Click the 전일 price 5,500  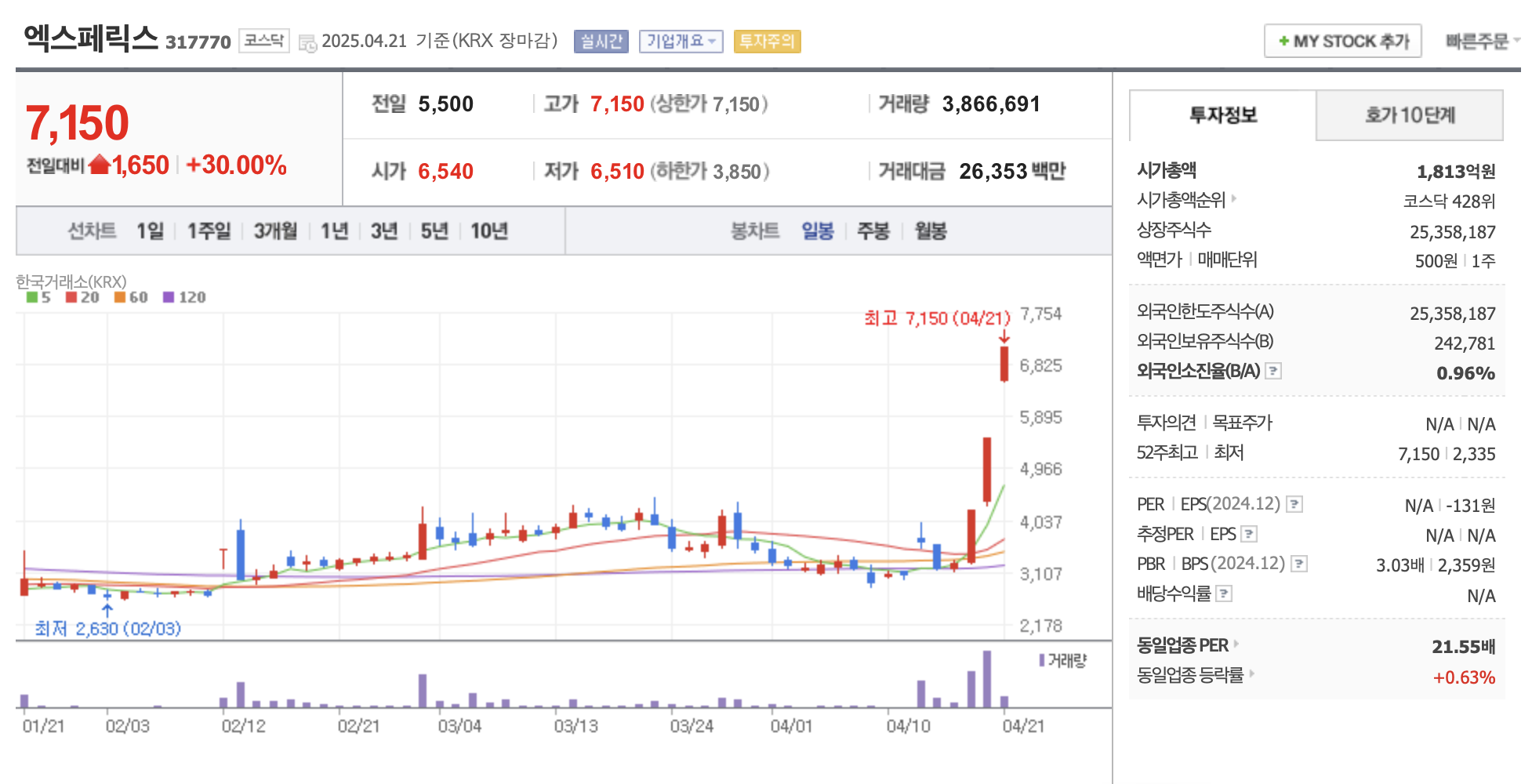pyautogui.click(x=445, y=104)
